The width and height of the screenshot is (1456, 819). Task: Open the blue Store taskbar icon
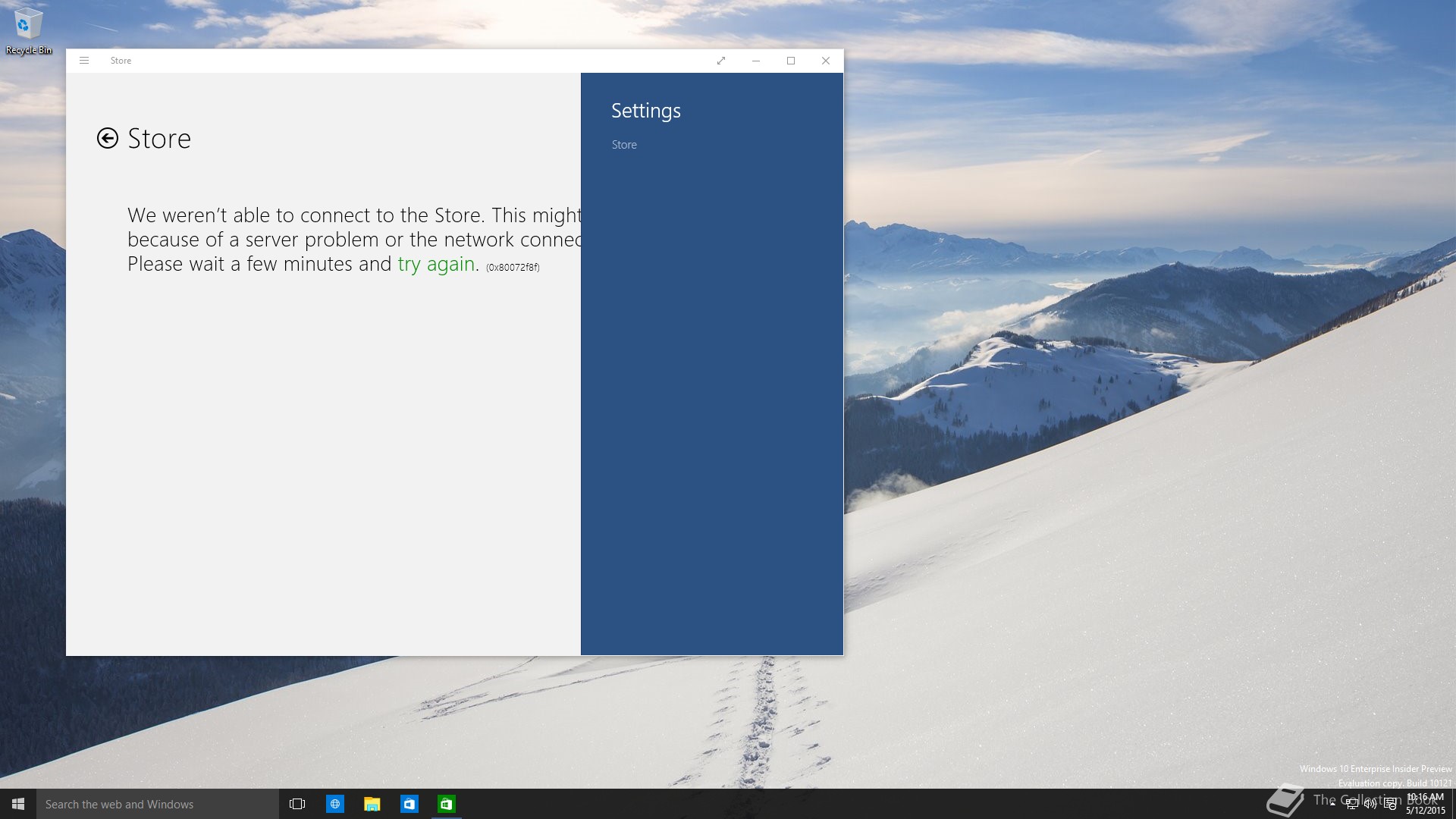click(x=409, y=804)
